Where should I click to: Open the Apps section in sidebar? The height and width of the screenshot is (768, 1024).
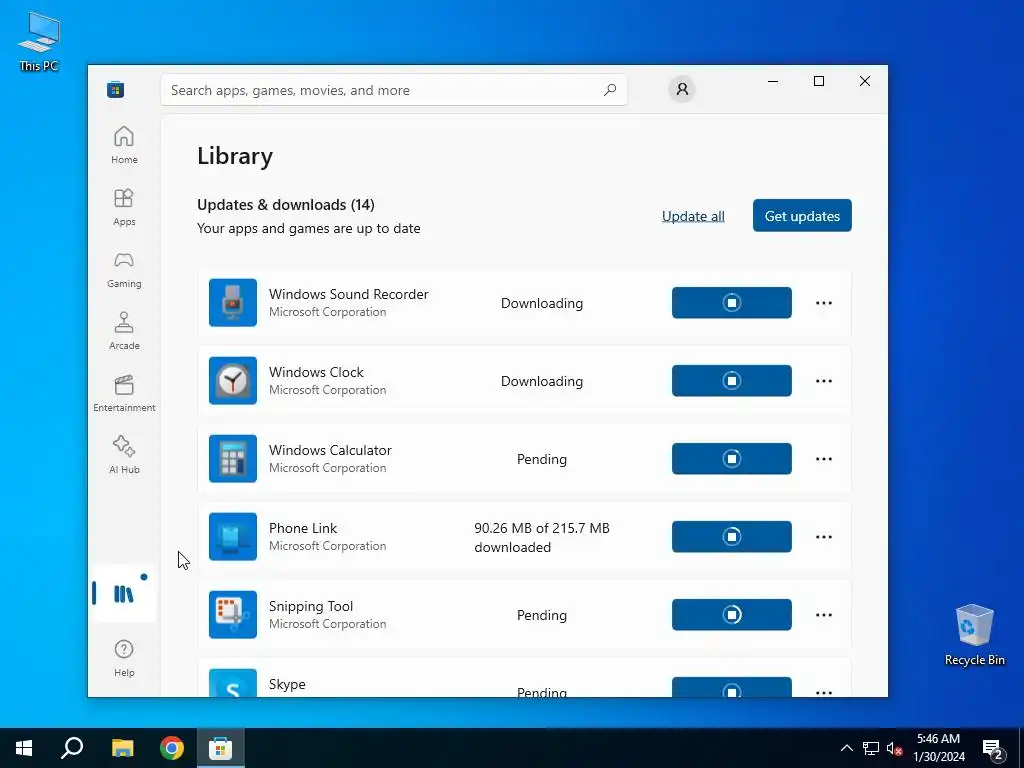point(124,207)
